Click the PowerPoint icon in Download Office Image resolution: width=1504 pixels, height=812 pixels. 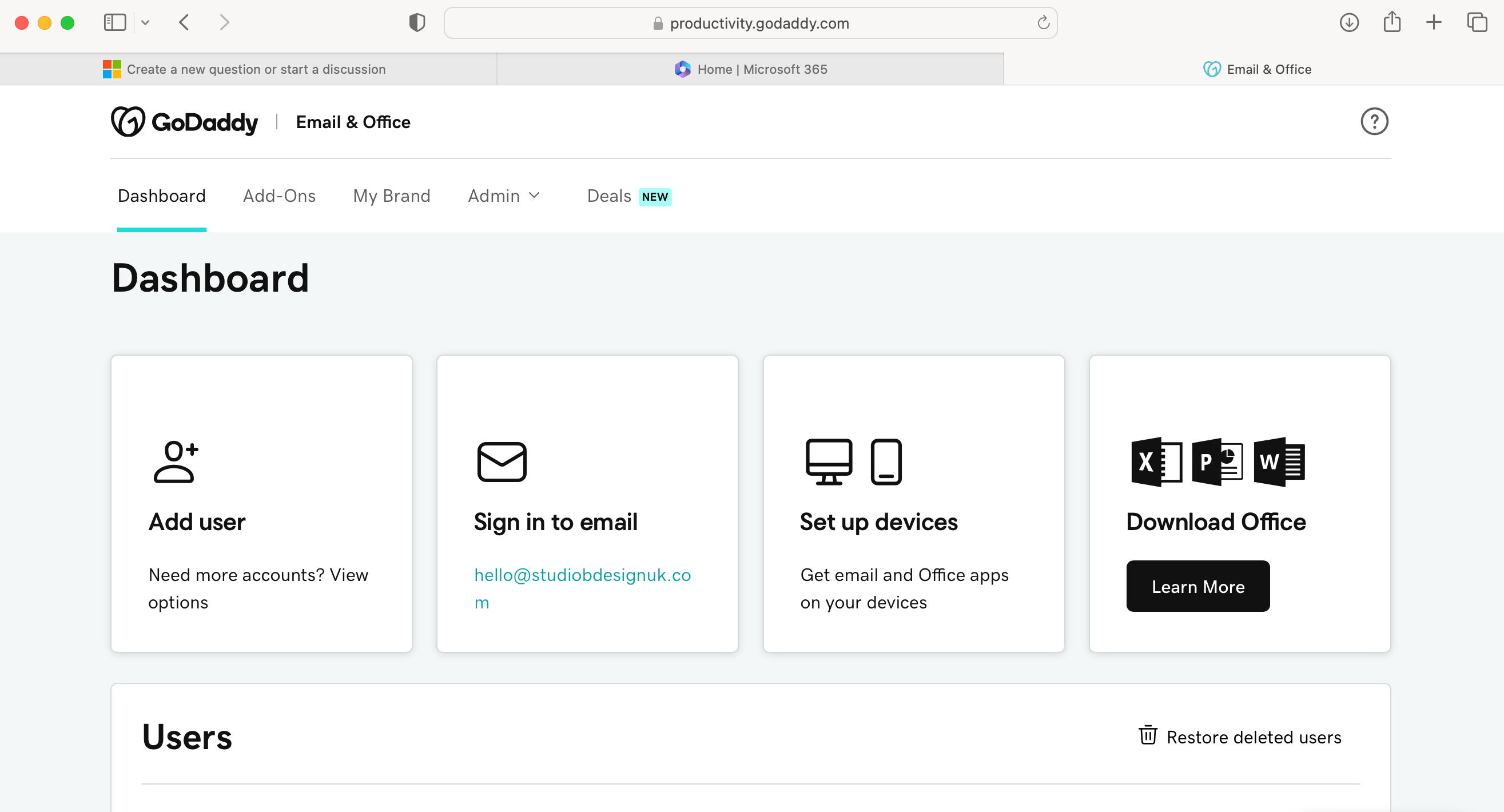[1217, 461]
